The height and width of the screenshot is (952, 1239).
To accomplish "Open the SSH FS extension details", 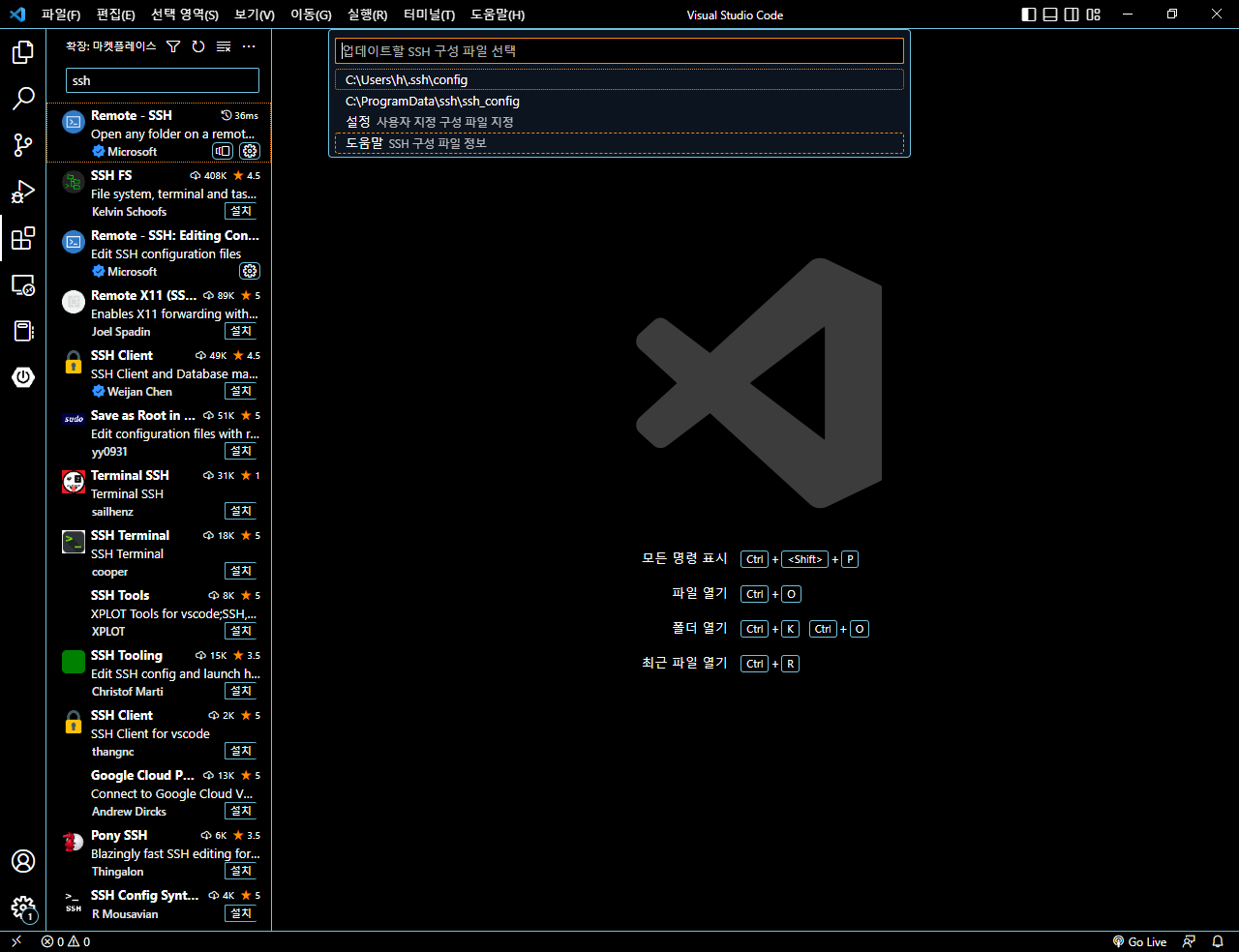I will (159, 193).
